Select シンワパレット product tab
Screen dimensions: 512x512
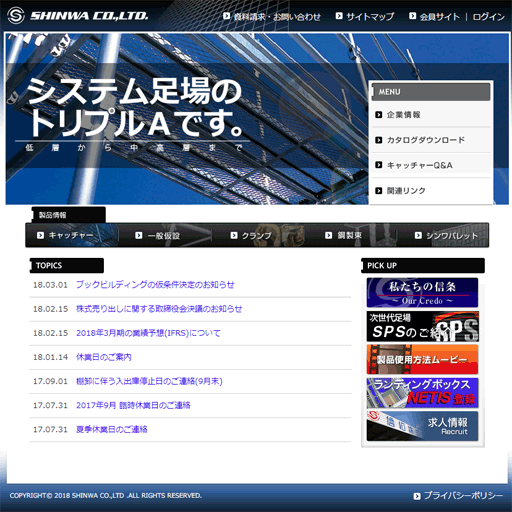coord(443,235)
